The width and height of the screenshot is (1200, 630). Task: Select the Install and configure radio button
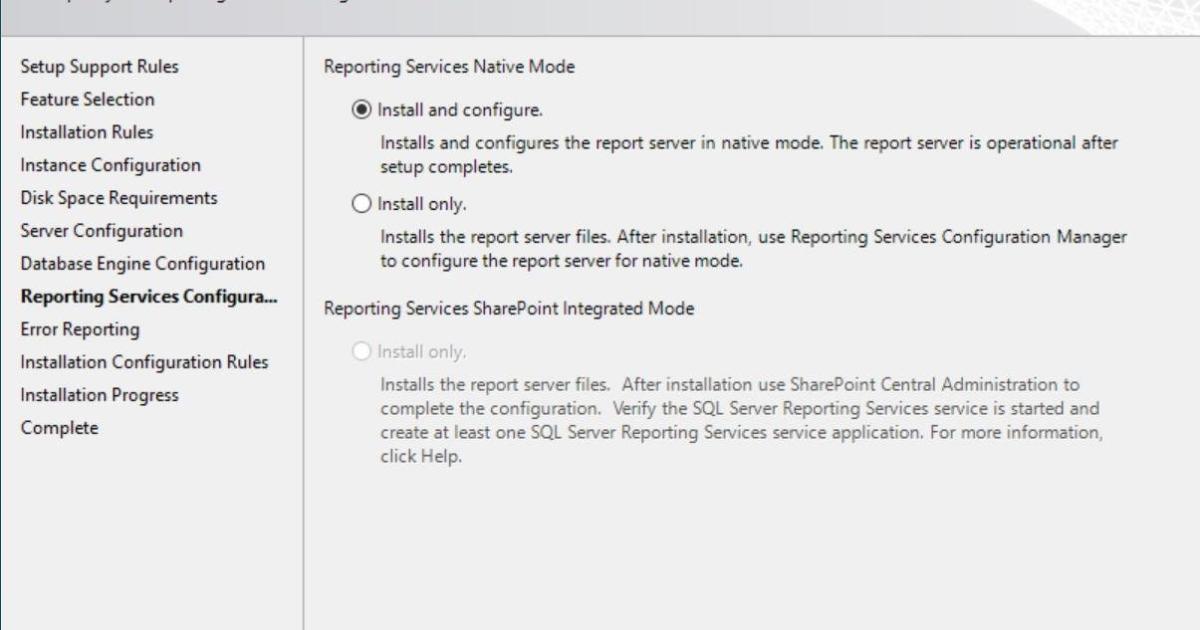click(x=363, y=110)
